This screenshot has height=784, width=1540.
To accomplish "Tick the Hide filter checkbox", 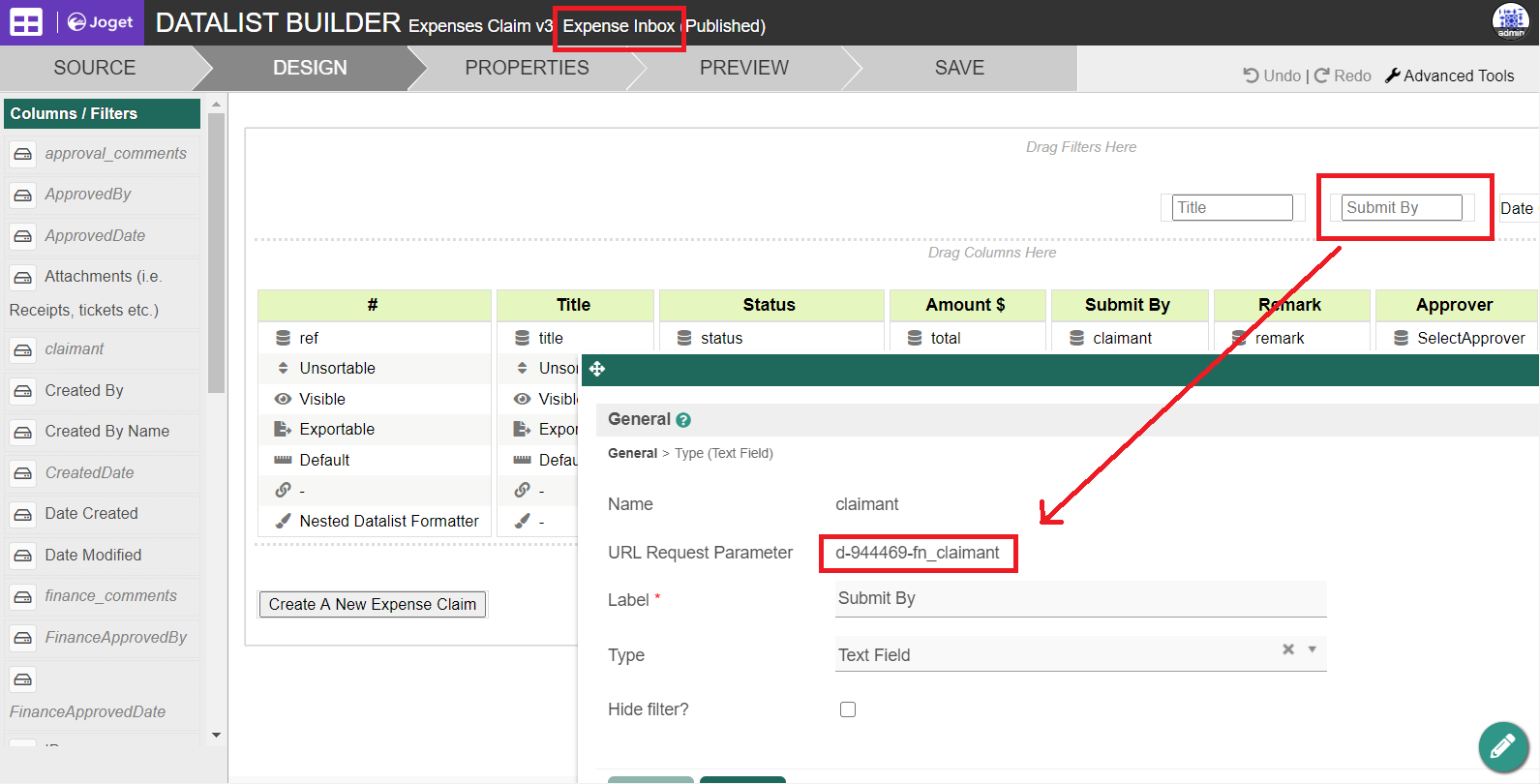I will tap(848, 709).
